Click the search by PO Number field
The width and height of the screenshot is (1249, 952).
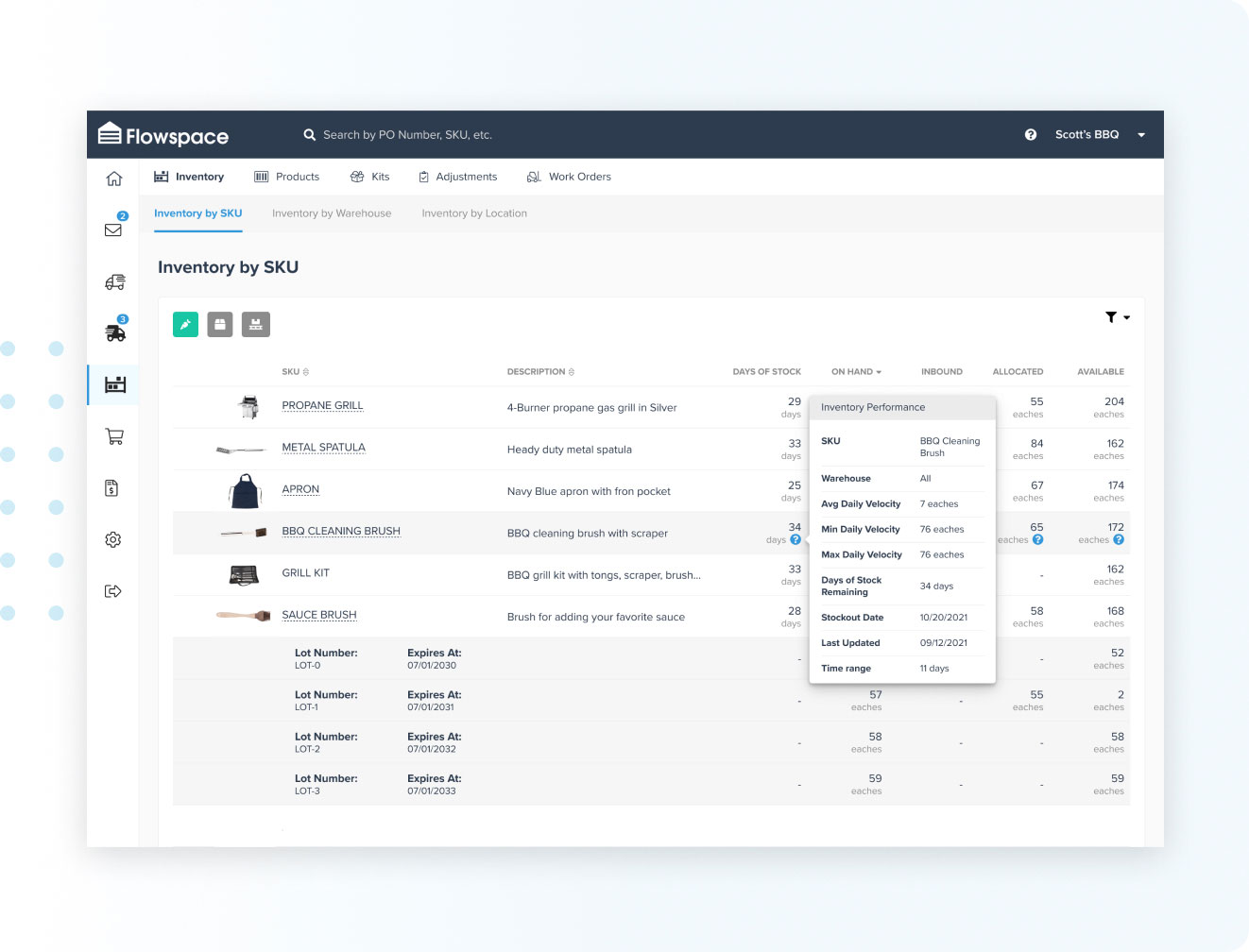tap(407, 135)
